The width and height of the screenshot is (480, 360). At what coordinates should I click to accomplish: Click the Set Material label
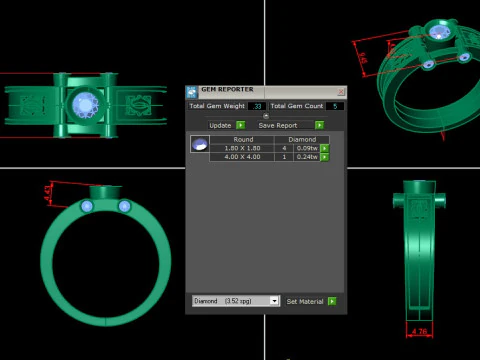click(305, 302)
